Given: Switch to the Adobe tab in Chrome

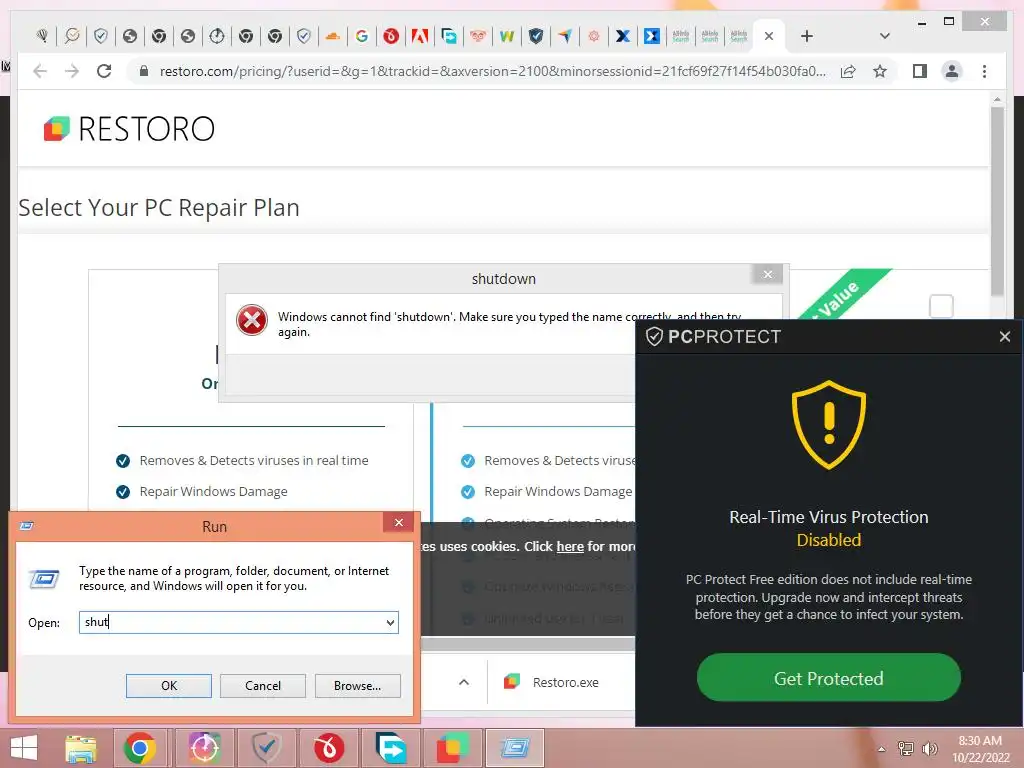Looking at the screenshot, I should (420, 37).
